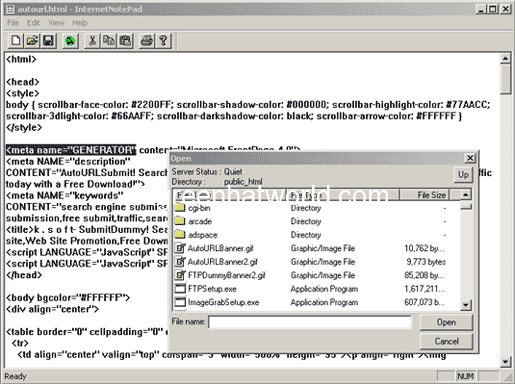Minimize the InternetNotePad window
The image size is (515, 384).
click(481, 9)
